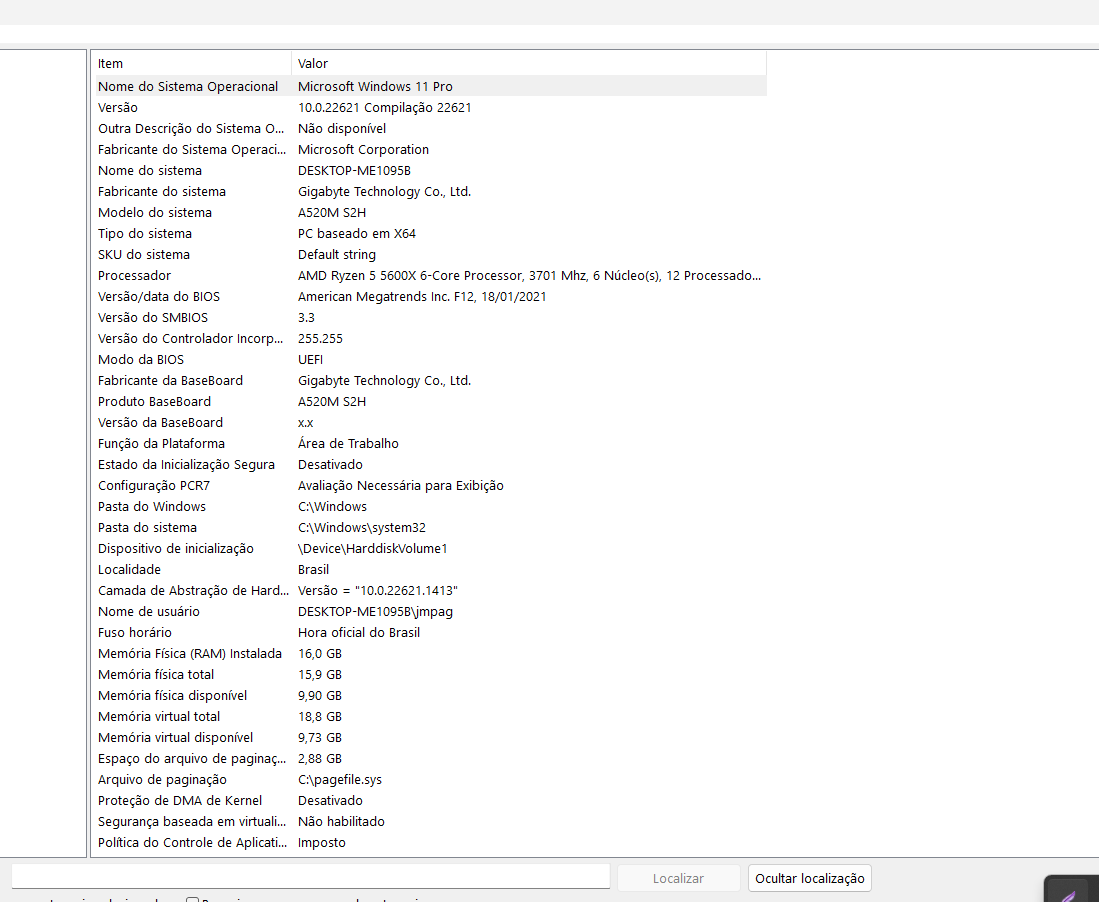The image size is (1099, 902).
Task: Select the Nome do sistema row
Action: [430, 170]
